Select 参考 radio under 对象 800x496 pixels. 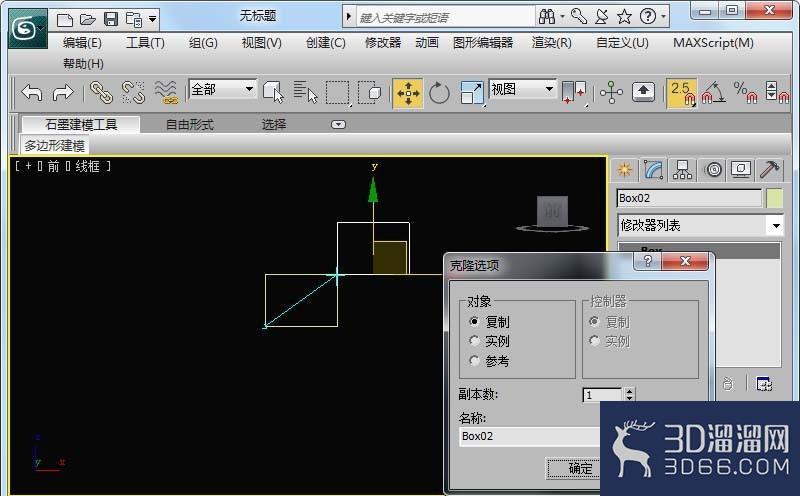(474, 361)
